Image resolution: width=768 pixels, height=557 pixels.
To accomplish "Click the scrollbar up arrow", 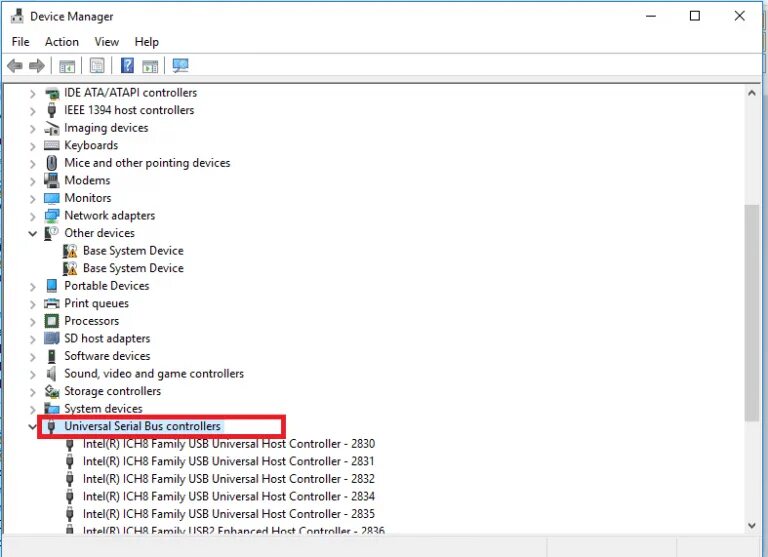I will click(x=752, y=93).
